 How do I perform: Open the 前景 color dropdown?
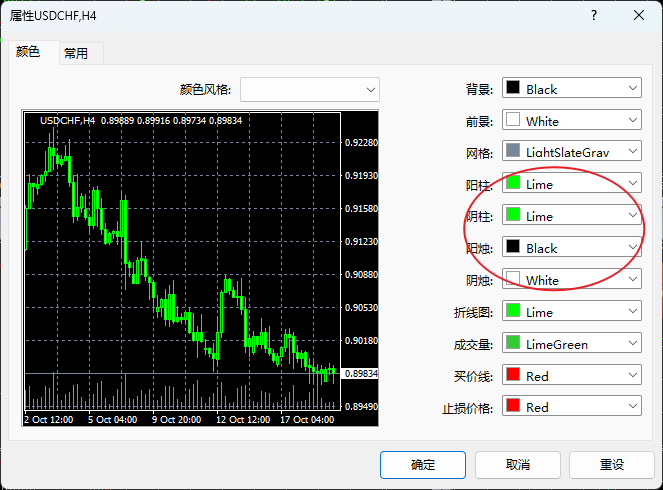coord(572,120)
